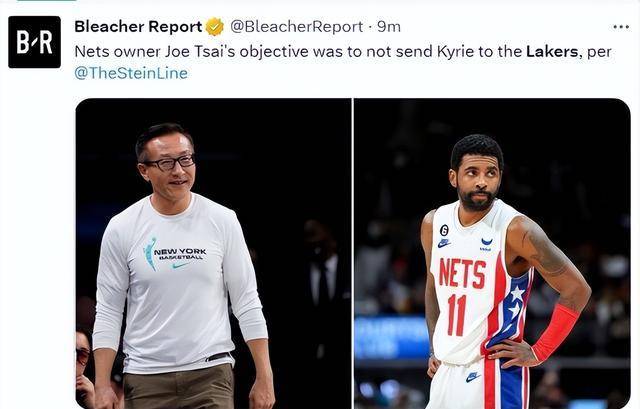Open the B/R profile avatar
The height and width of the screenshot is (409, 640).
pyautogui.click(x=34, y=42)
